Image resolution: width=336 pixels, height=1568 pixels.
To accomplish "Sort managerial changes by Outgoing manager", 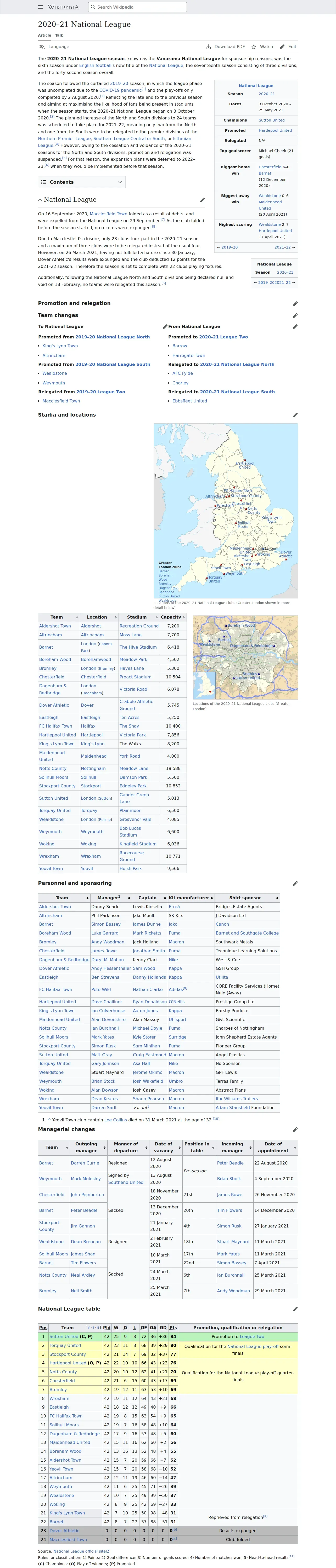I will coord(88,1148).
